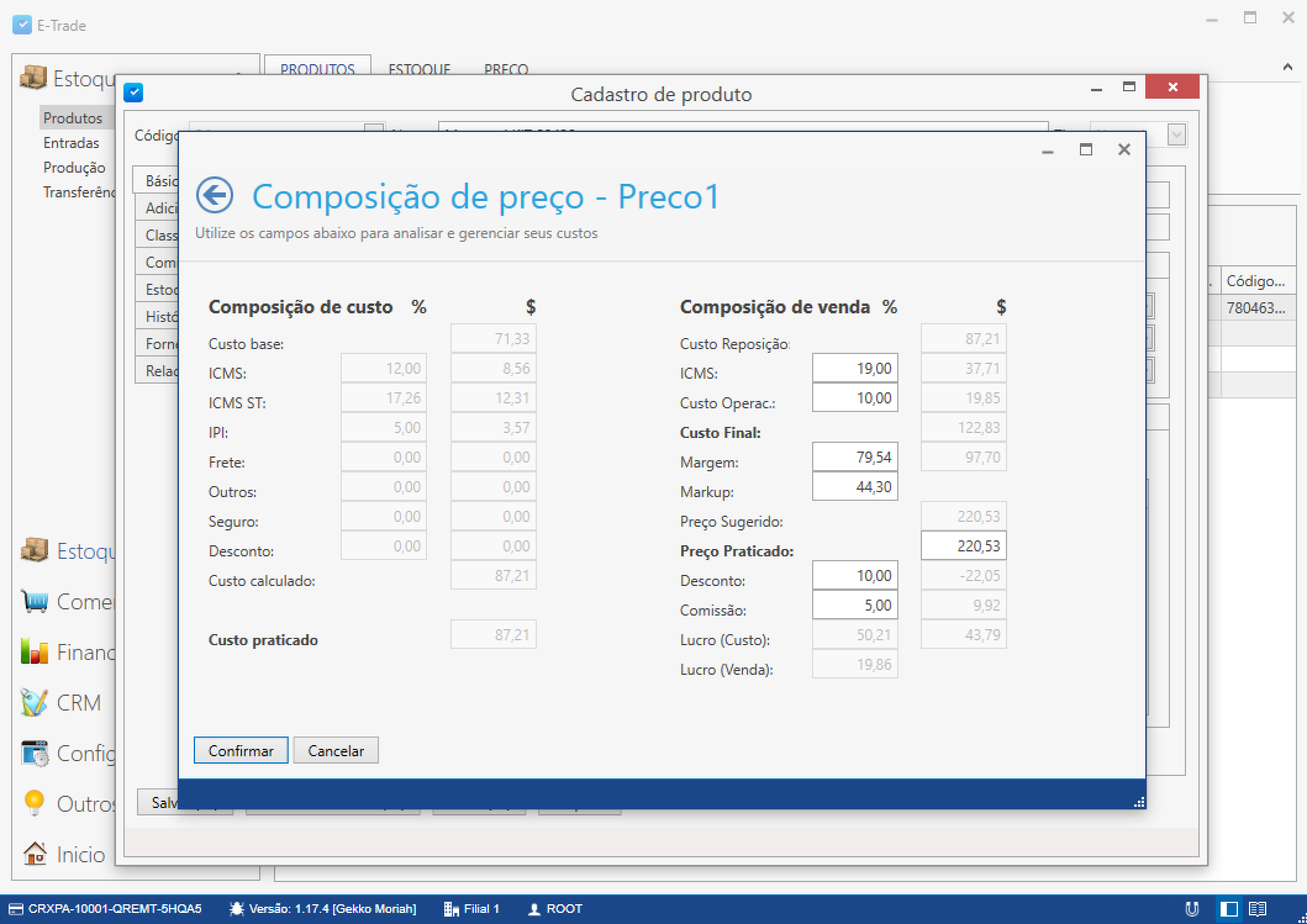Go to Inicio via the house icon

(36, 854)
